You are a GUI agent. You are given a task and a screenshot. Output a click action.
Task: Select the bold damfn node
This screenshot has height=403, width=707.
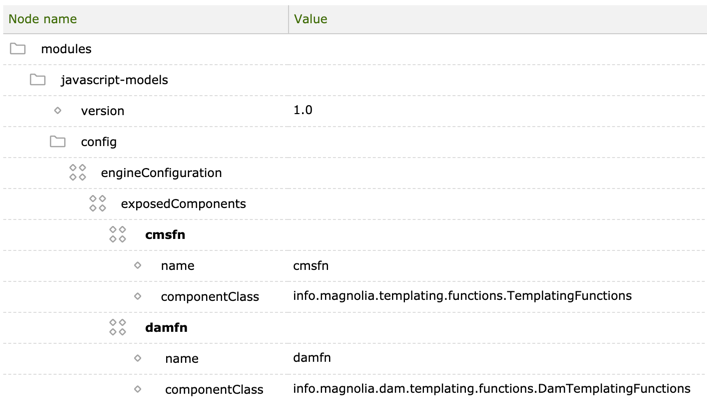[166, 327]
